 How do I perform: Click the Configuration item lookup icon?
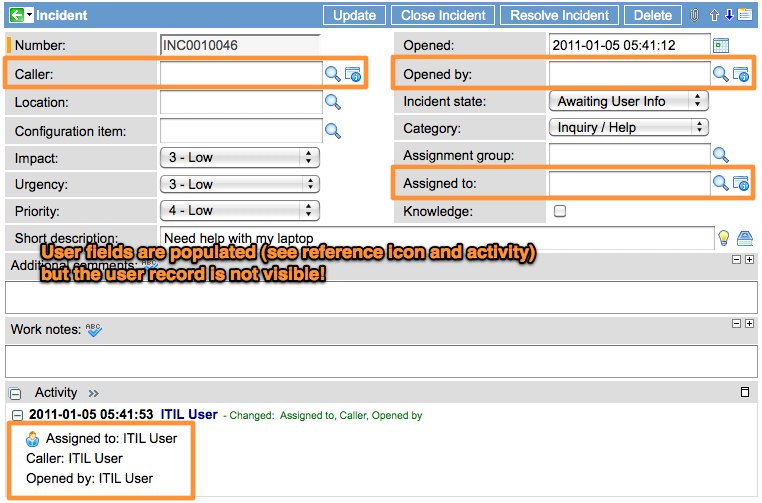(333, 131)
